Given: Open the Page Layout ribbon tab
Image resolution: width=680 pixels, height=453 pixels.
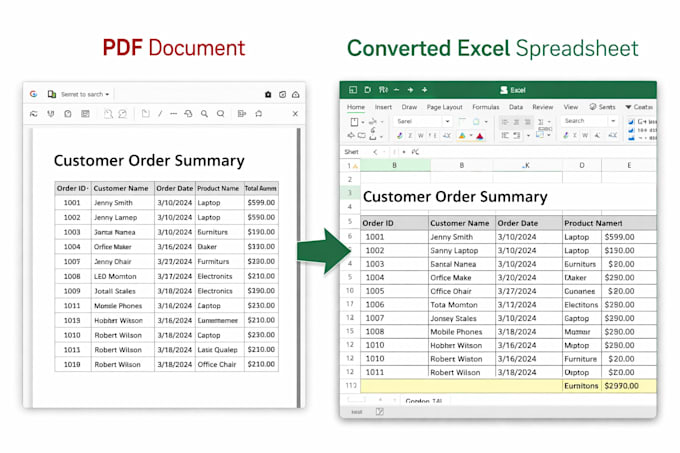Looking at the screenshot, I should pos(445,107).
